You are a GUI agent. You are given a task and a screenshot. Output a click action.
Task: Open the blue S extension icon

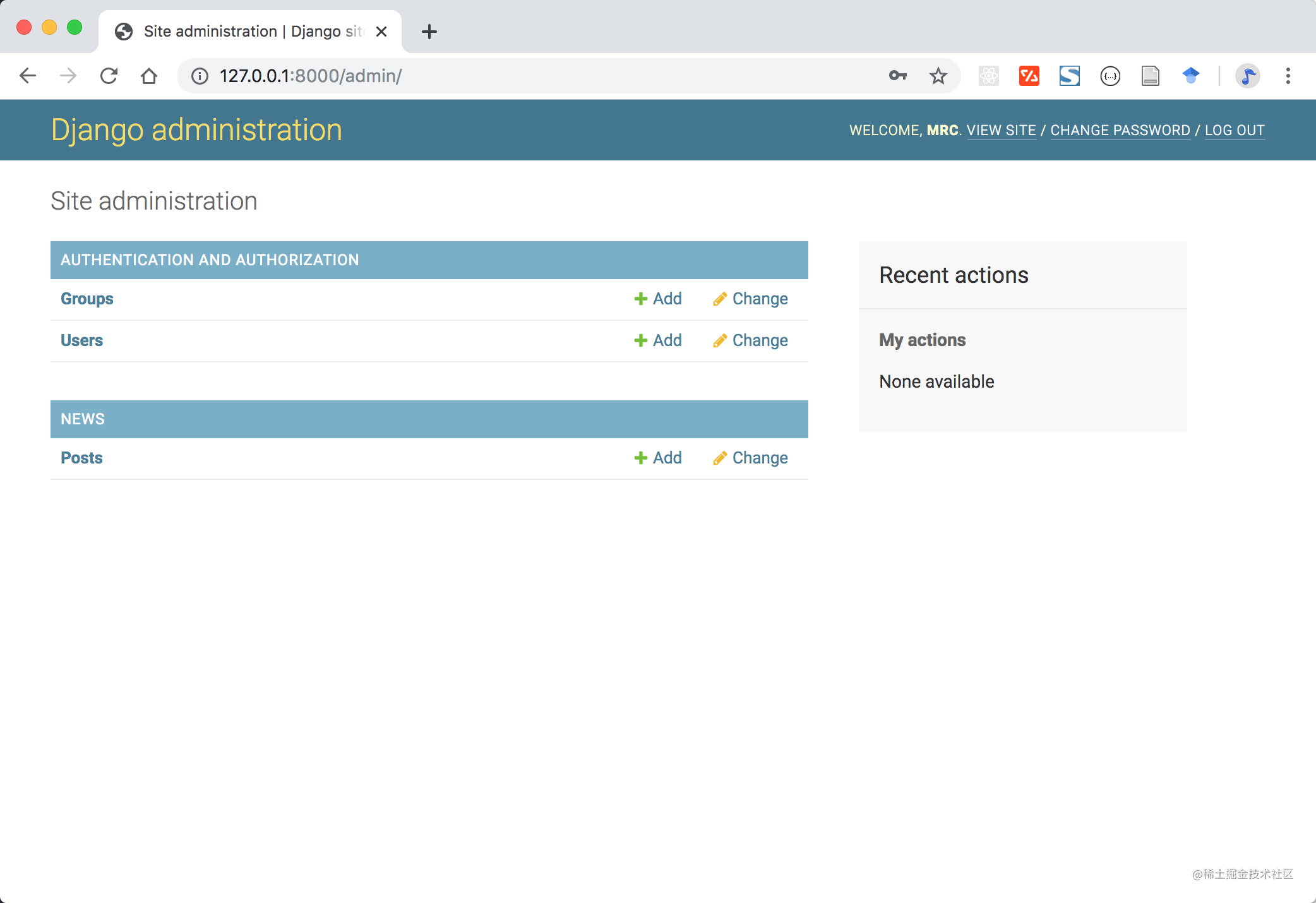coord(1070,76)
